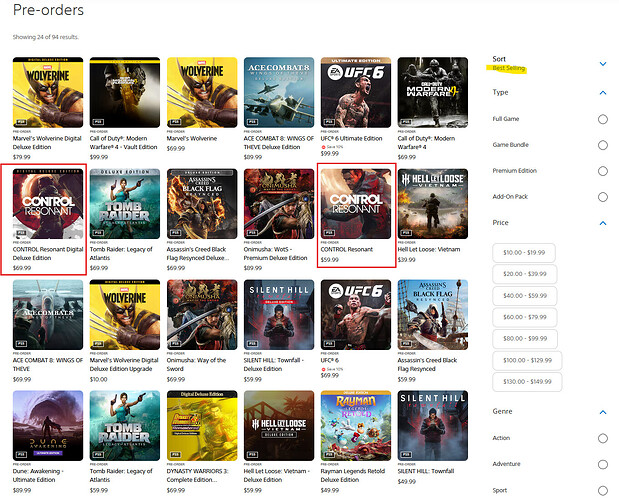Click the $10.00 price of Wolverine Upgrade

tap(98, 380)
